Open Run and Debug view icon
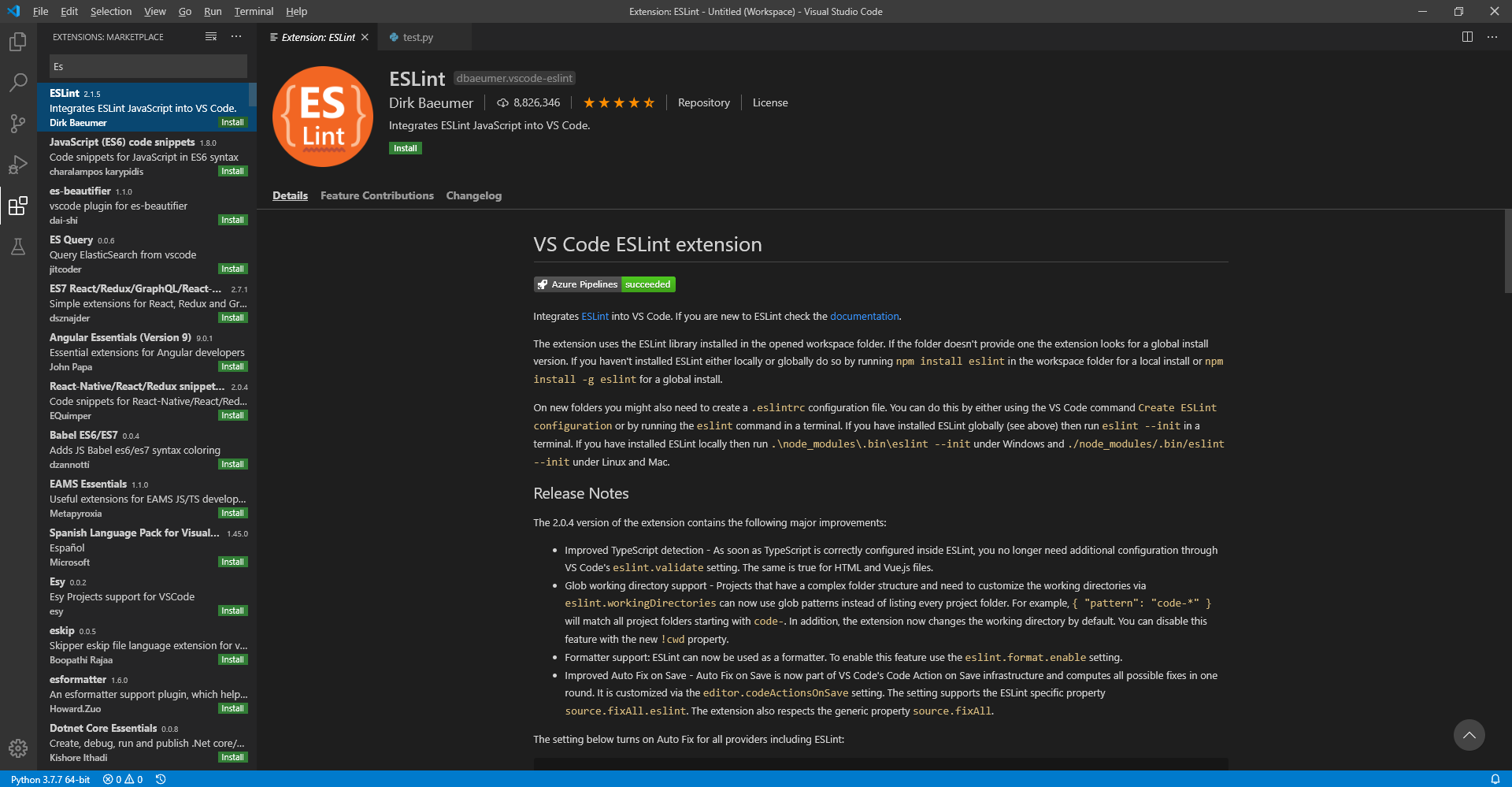 (18, 164)
